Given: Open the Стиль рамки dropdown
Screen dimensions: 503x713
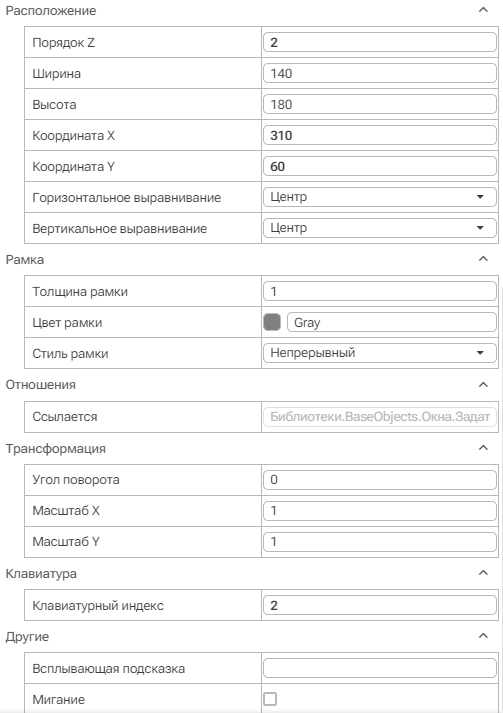Looking at the screenshot, I should click(x=380, y=353).
